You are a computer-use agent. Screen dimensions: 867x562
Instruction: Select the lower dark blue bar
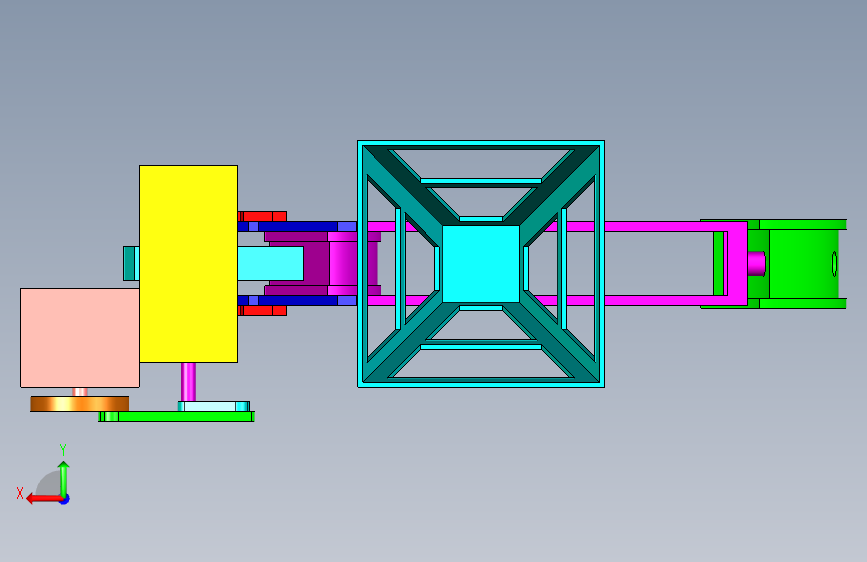click(x=297, y=300)
